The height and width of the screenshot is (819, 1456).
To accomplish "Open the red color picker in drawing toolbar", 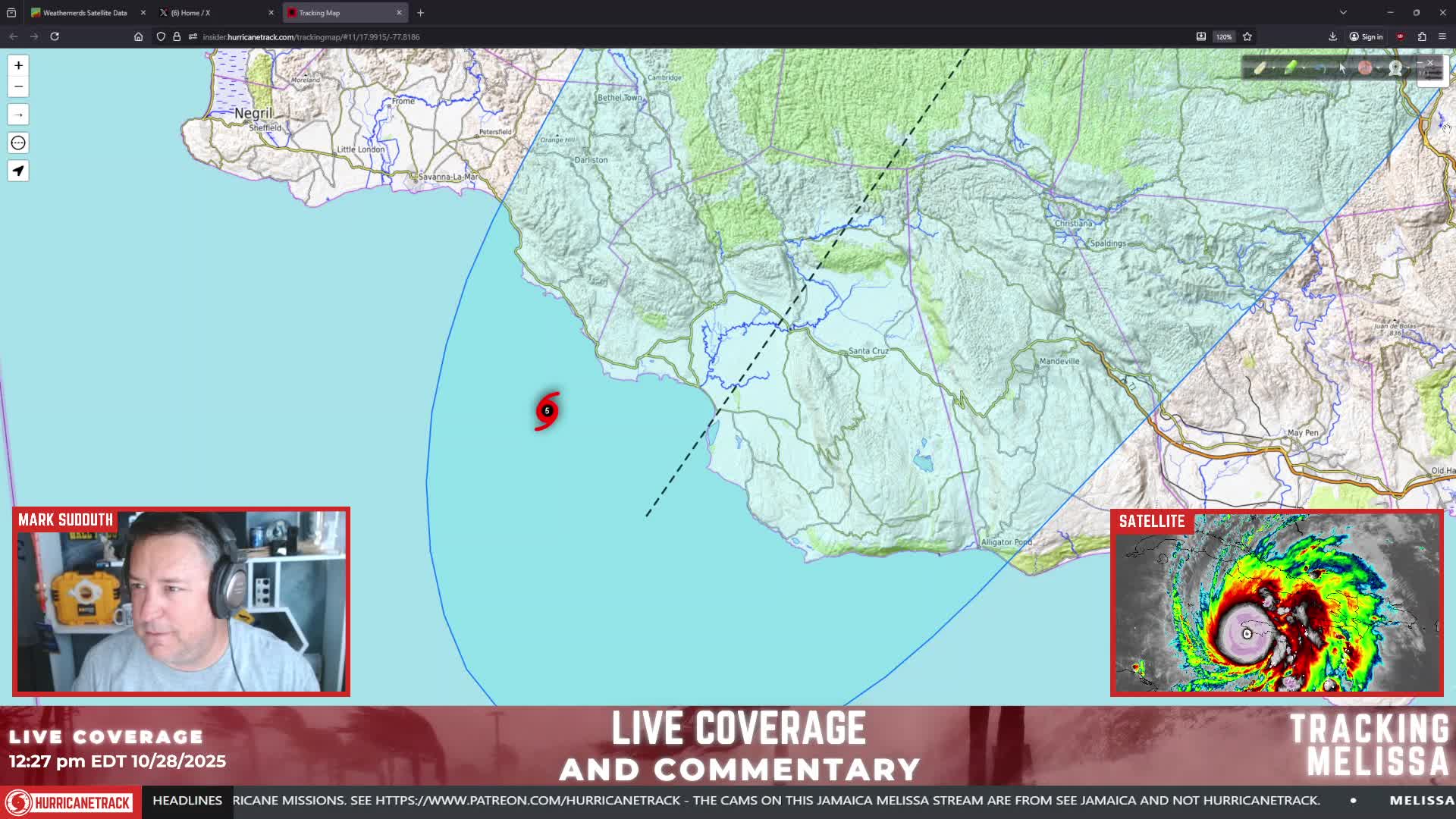I will [1364, 68].
